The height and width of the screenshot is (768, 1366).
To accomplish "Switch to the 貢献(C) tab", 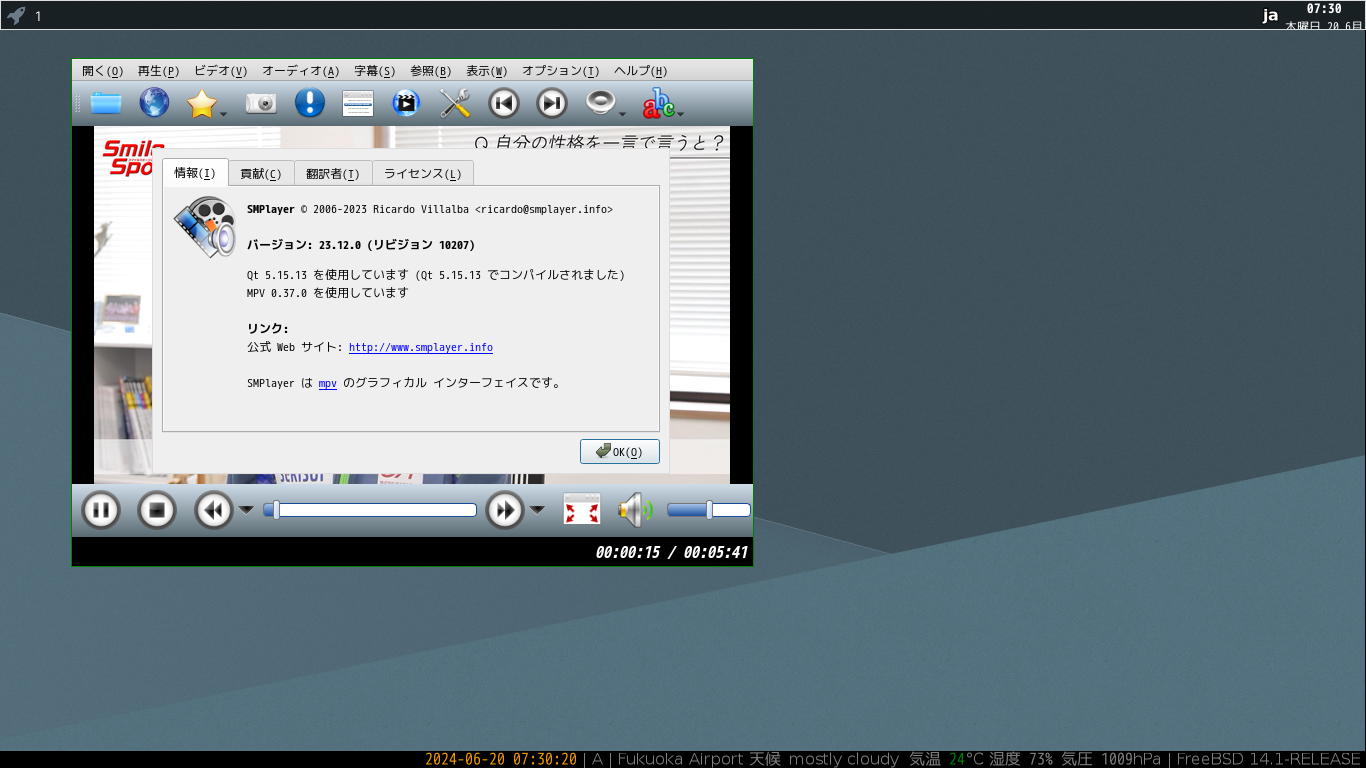I will (x=261, y=173).
